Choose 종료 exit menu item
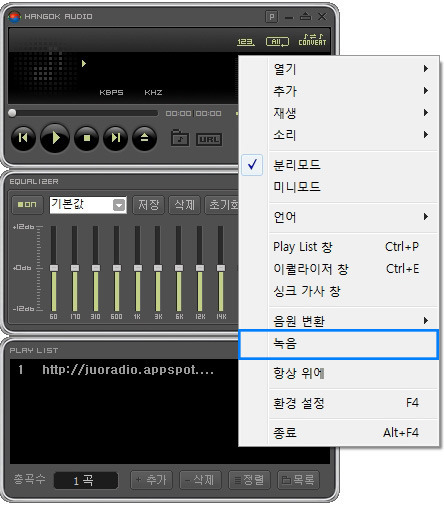This screenshot has height=508, width=444. click(339, 433)
